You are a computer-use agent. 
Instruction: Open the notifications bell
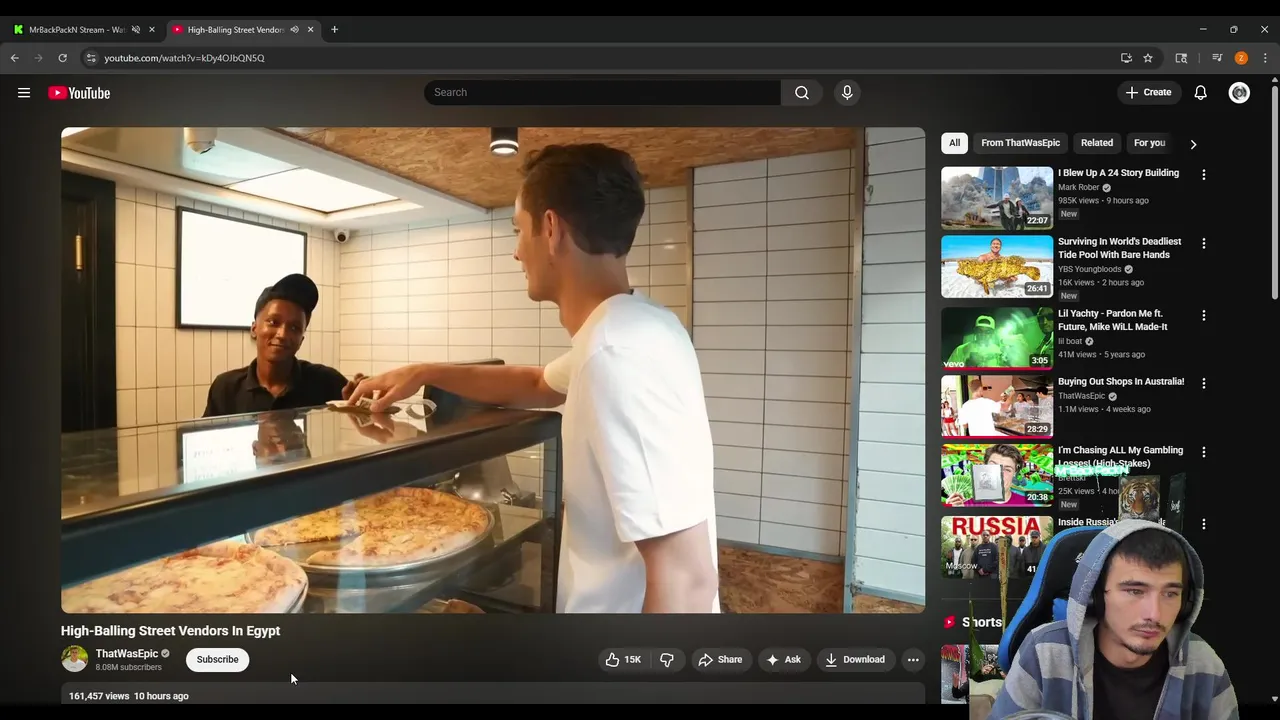tap(1200, 93)
